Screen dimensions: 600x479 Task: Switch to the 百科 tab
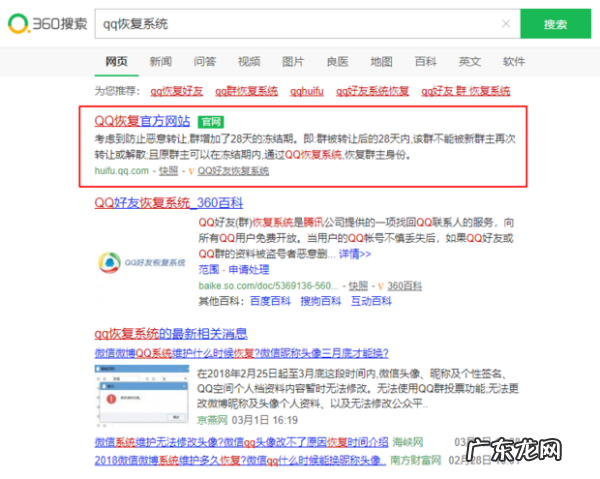click(x=426, y=61)
